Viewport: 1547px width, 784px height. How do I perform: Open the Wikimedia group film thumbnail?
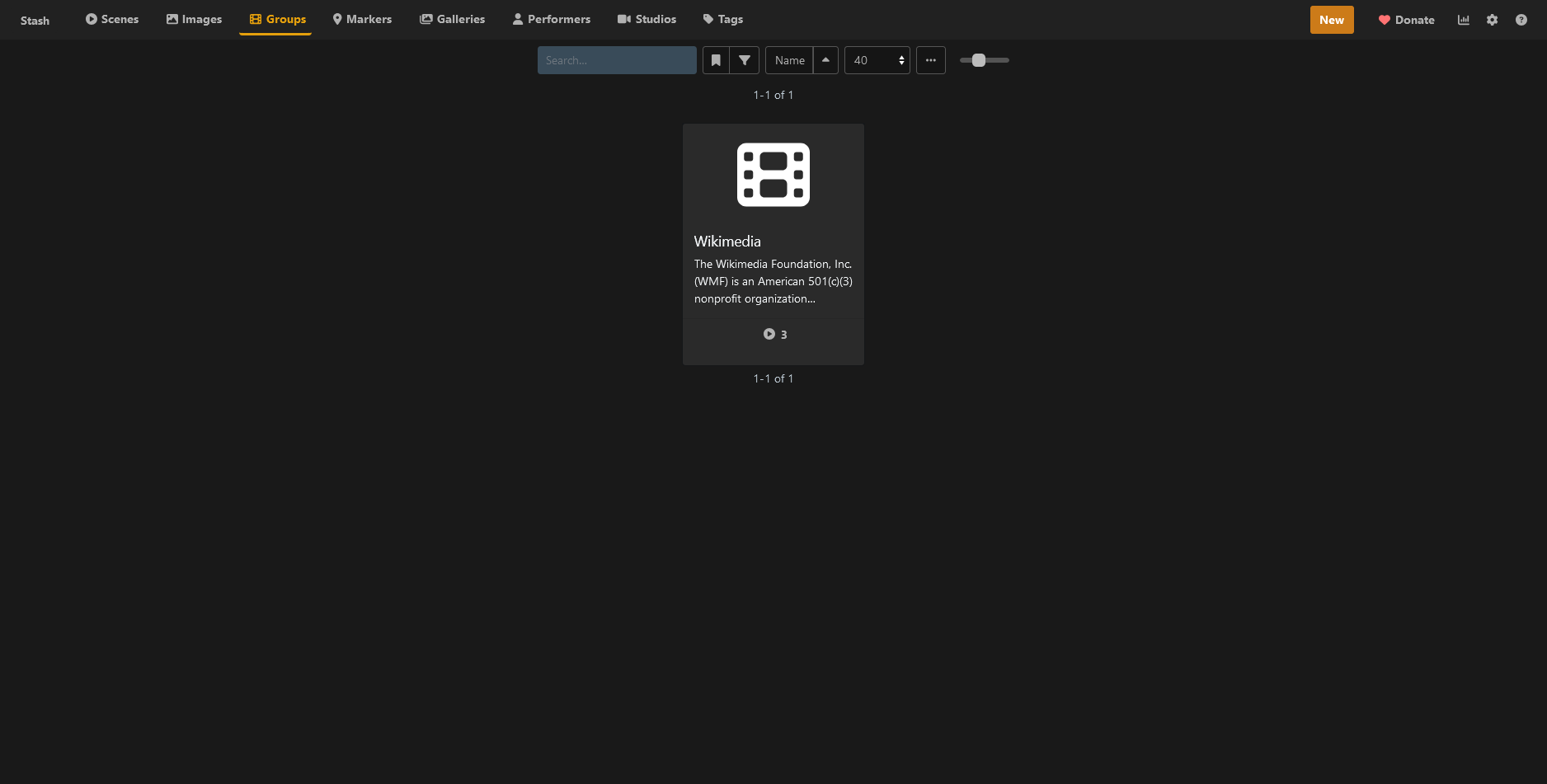click(x=773, y=175)
